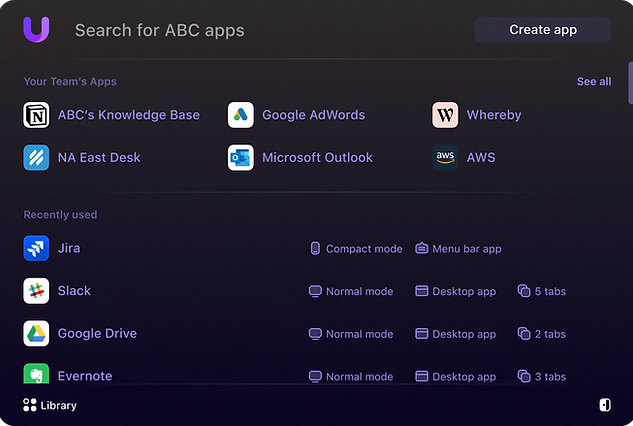Click Google Drive's tabs stack icon
The image size is (633, 426).
(524, 334)
